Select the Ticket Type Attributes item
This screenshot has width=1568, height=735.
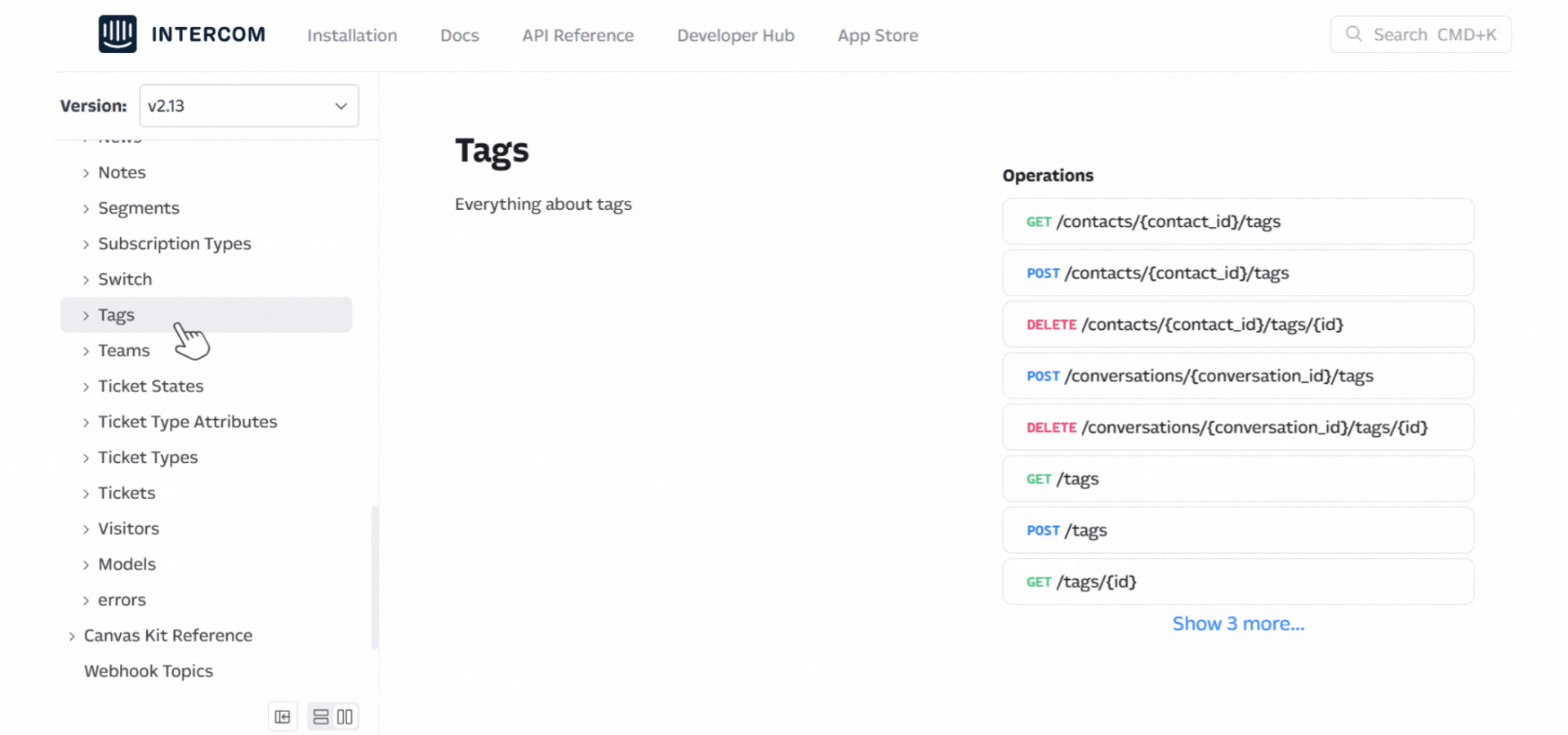188,421
